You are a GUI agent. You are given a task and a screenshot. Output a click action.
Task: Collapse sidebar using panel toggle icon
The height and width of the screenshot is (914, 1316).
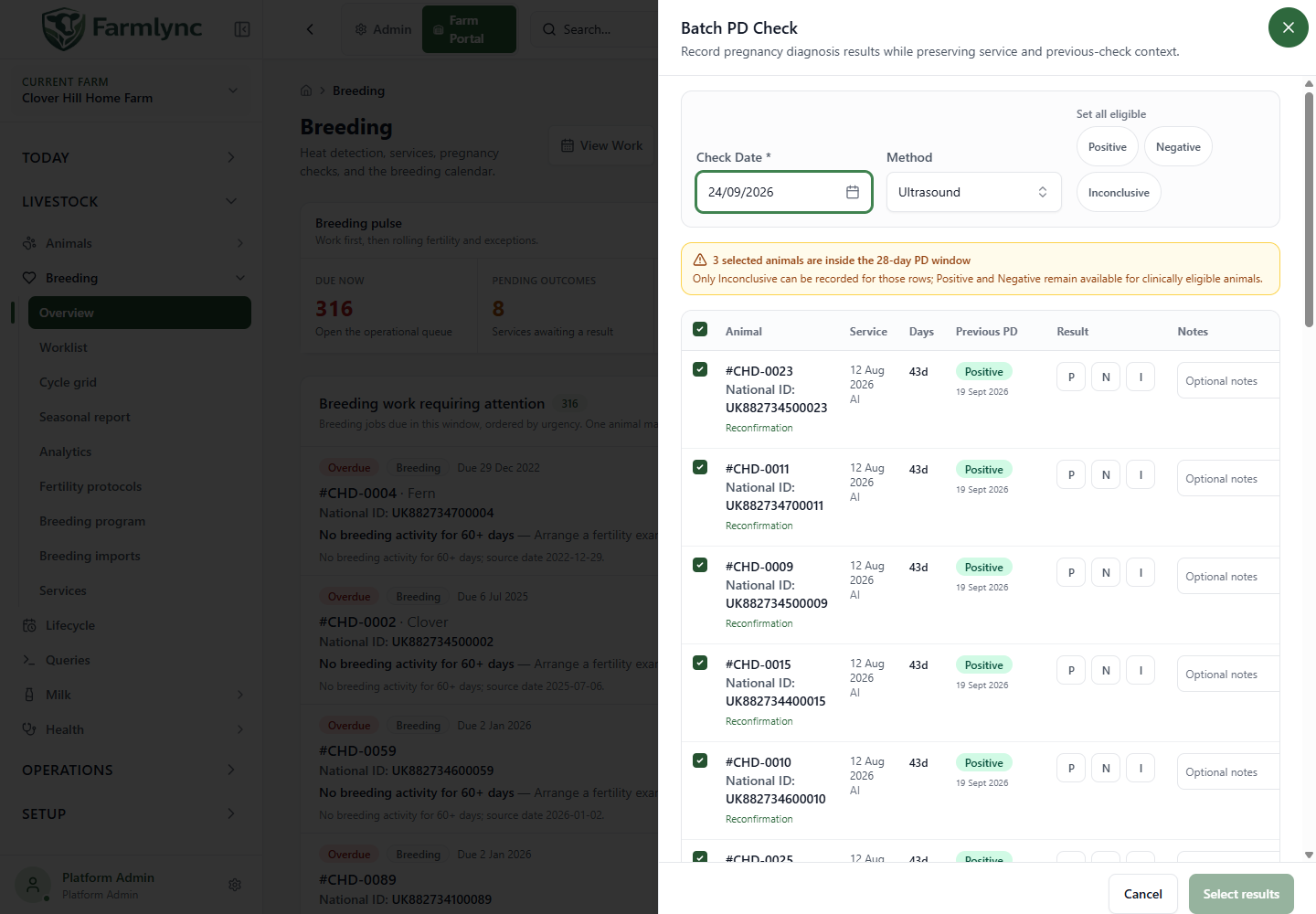[242, 29]
